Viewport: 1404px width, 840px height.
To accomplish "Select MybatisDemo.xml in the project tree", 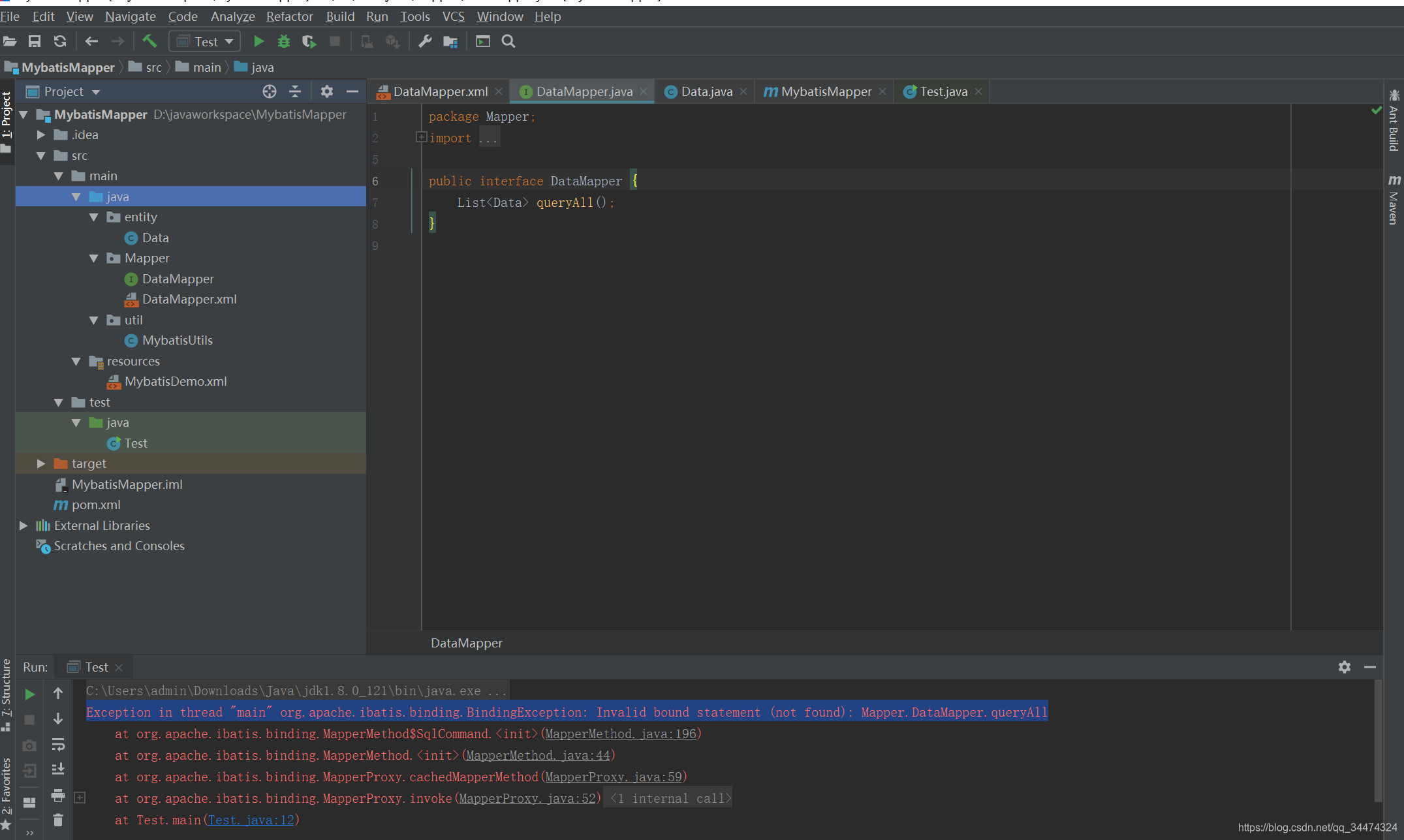I will coord(176,382).
